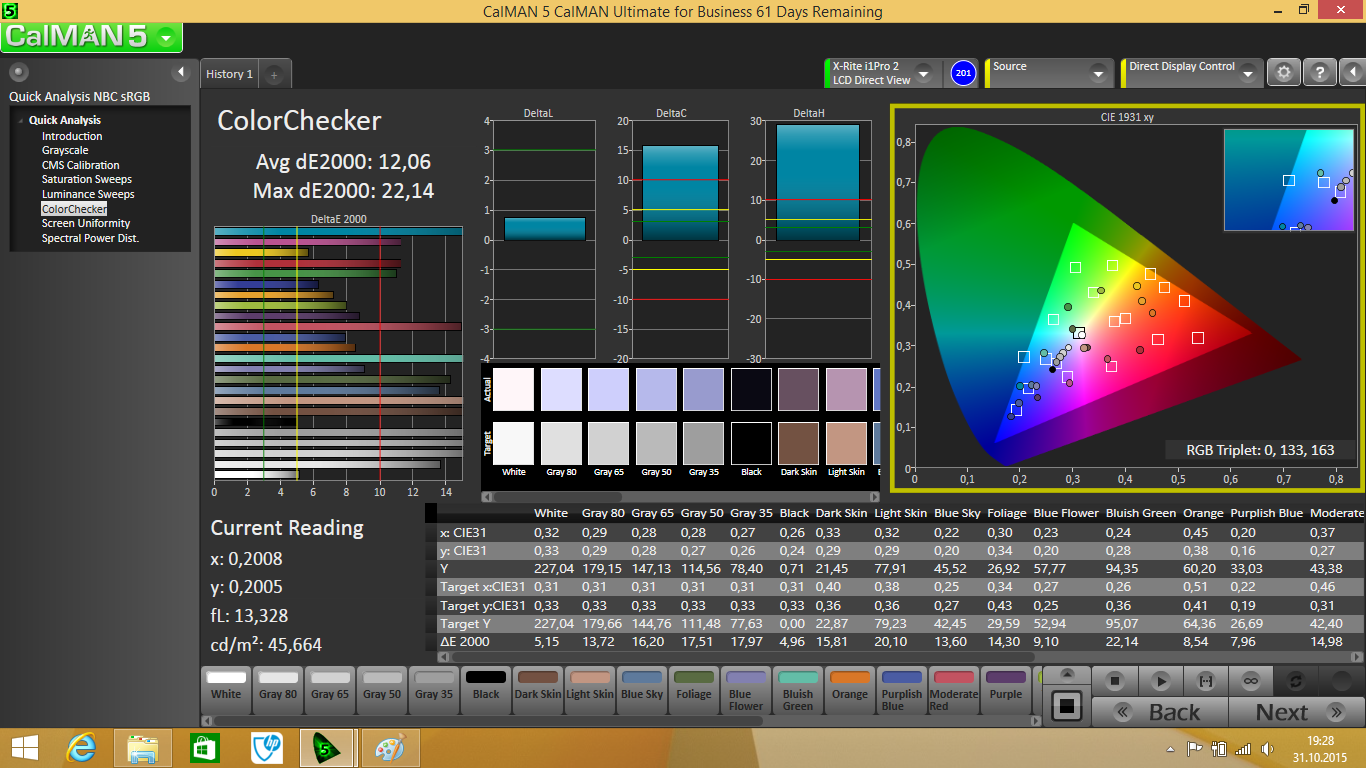Click the read series bracket icon
Screen dimensions: 1366x768
(1205, 681)
